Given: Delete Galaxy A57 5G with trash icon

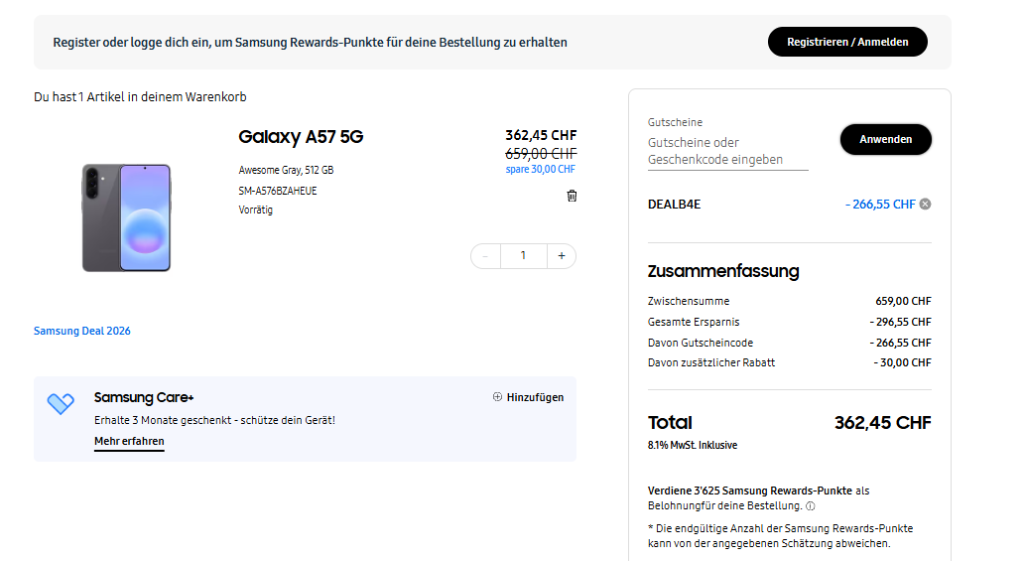Looking at the screenshot, I should [571, 196].
